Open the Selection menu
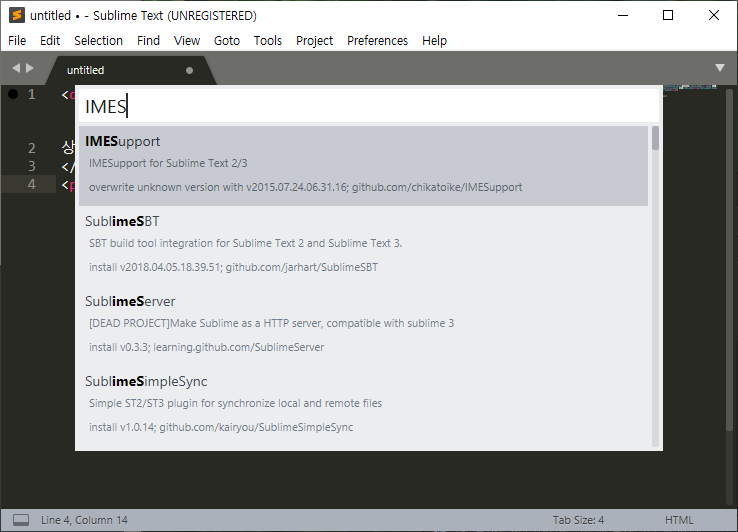This screenshot has height=532, width=738. (x=98, y=40)
